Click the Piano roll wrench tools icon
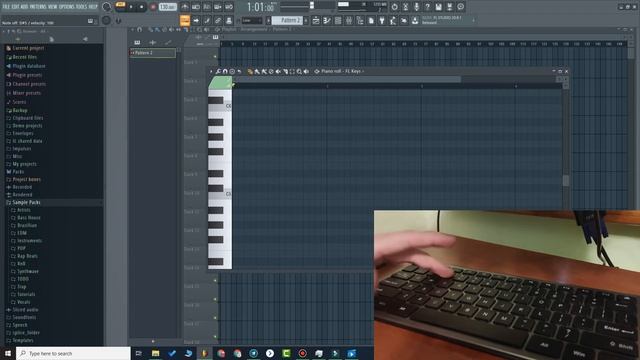This screenshot has width=640, height=360. point(218,71)
